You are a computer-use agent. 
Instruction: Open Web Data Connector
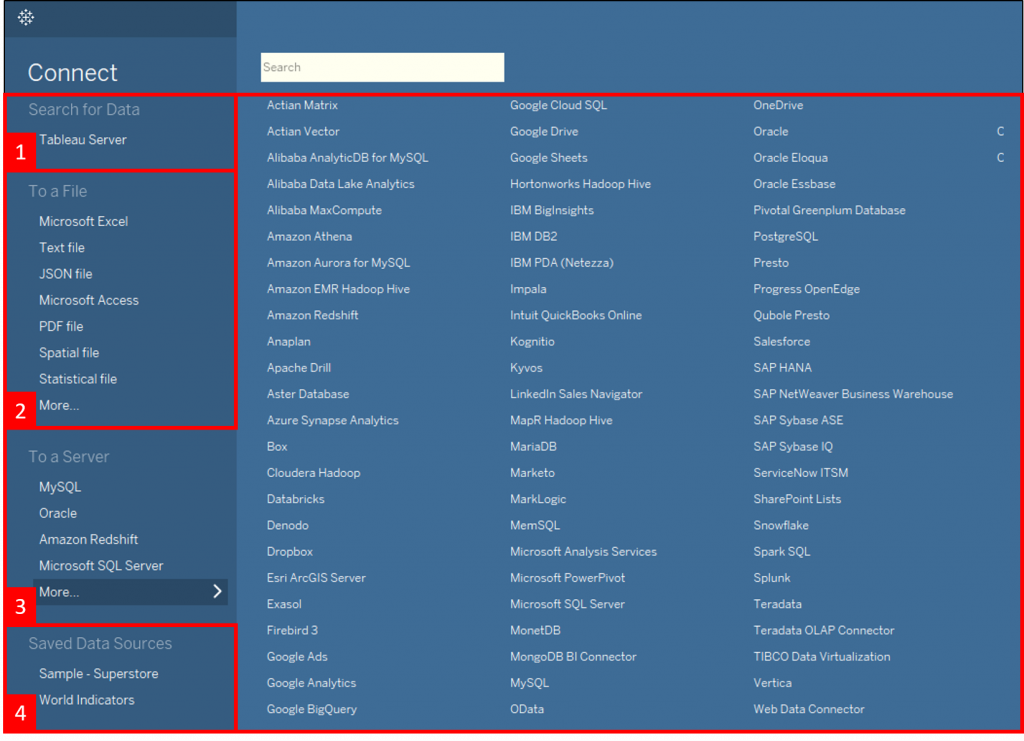808,709
